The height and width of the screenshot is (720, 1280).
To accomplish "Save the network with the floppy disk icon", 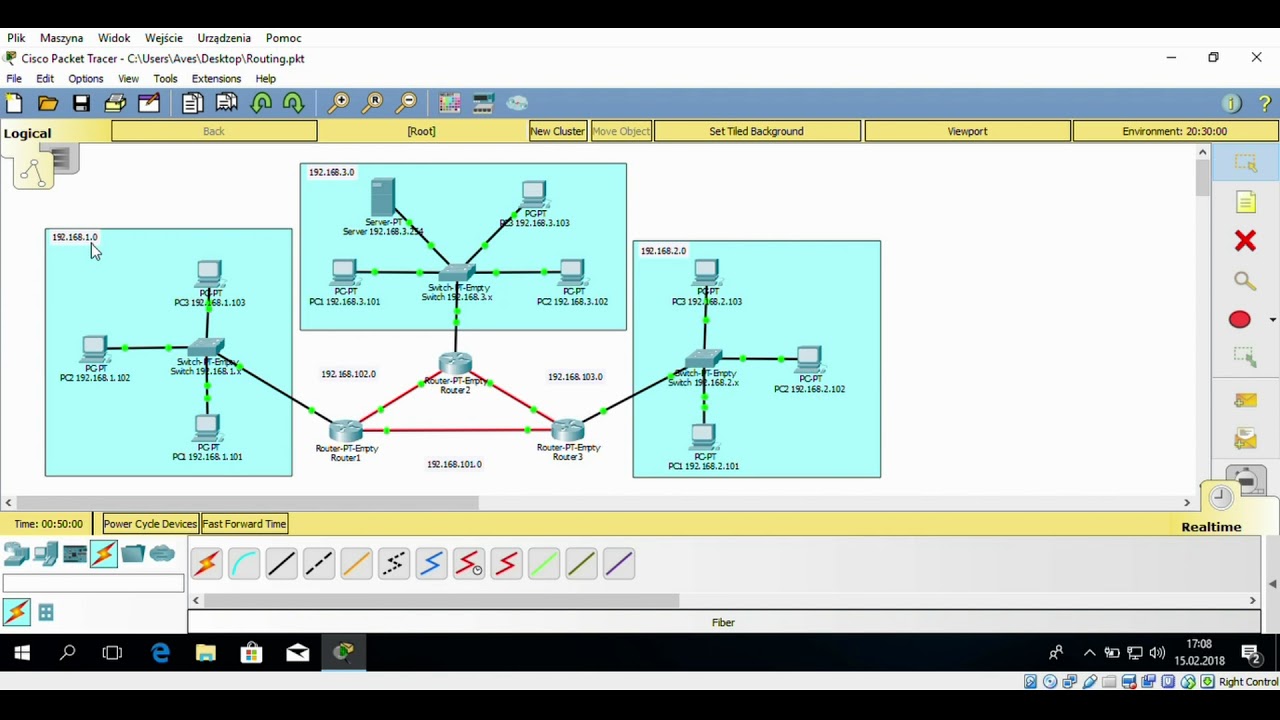I will click(x=81, y=103).
